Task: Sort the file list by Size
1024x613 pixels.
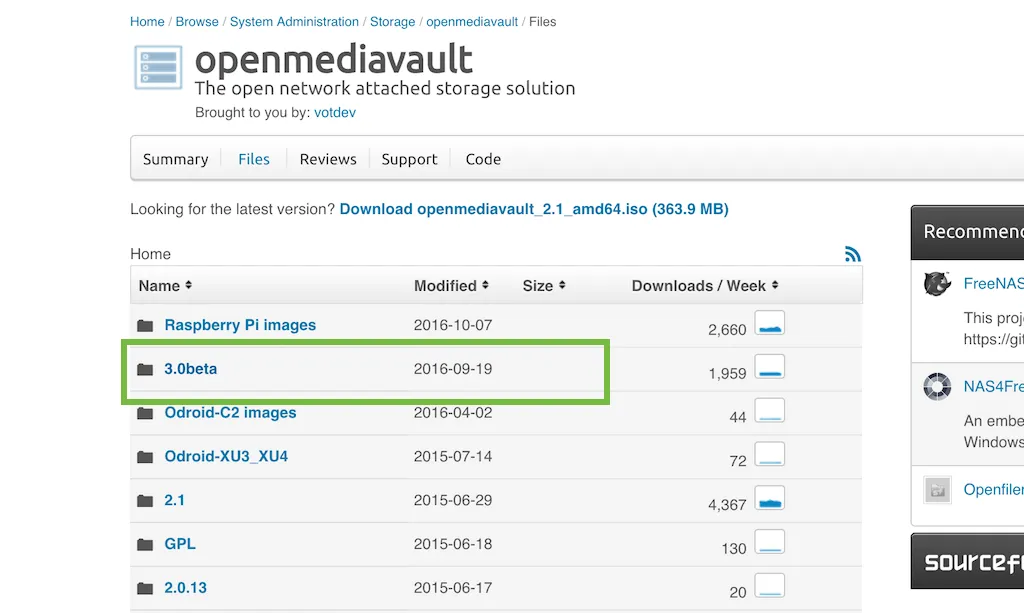Action: 544,286
